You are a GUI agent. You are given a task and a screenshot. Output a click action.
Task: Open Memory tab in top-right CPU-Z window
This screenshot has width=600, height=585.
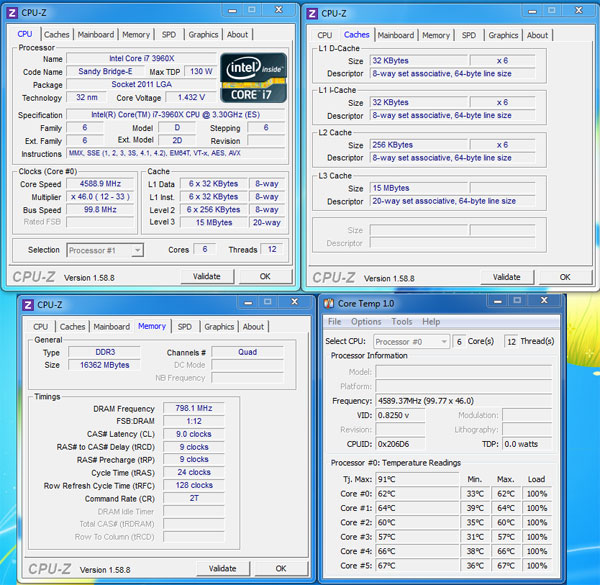click(x=436, y=35)
